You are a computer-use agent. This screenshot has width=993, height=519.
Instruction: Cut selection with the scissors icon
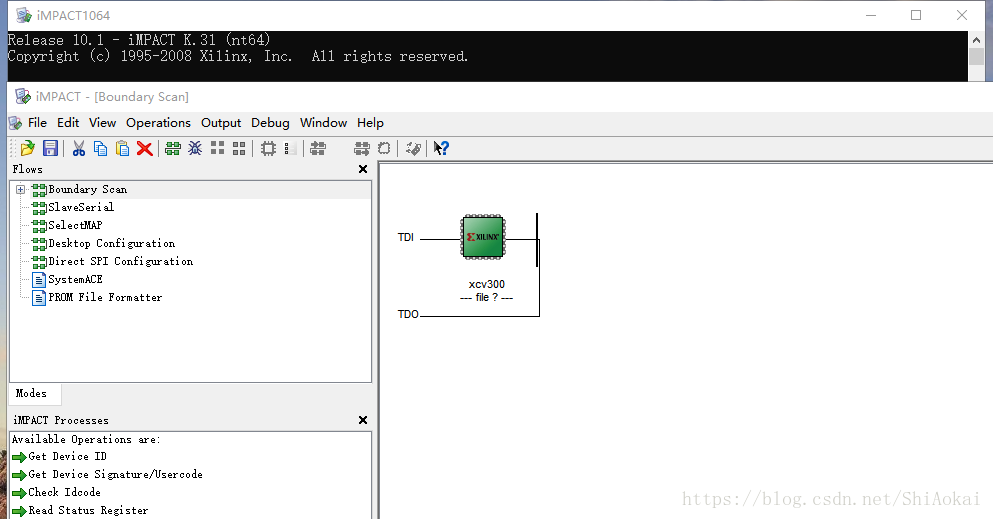[x=79, y=148]
